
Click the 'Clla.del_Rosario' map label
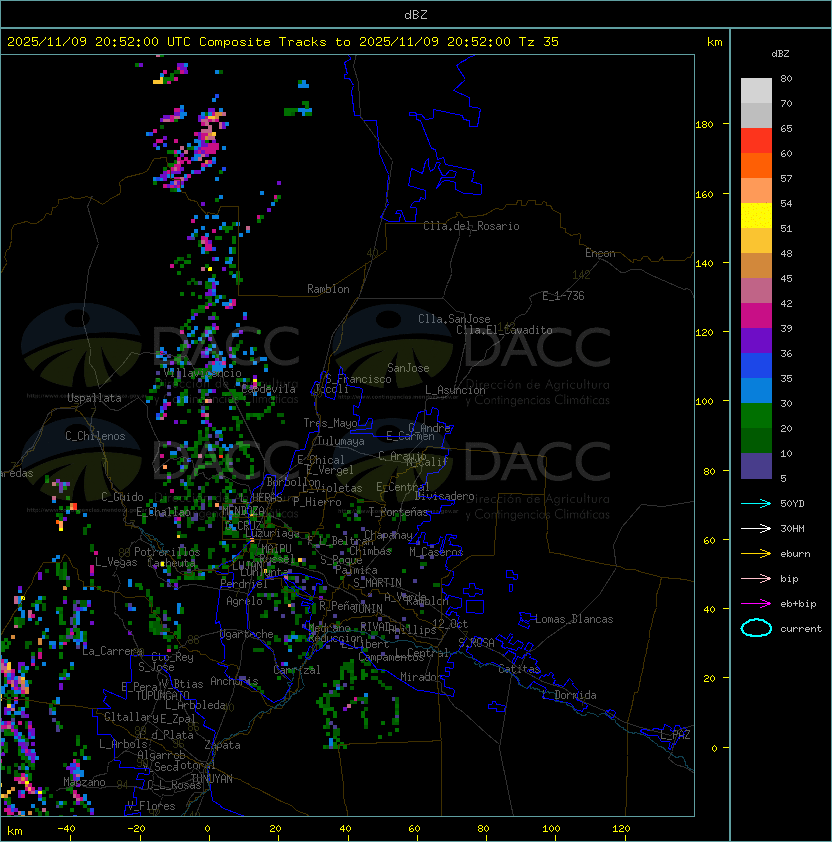pos(471,226)
